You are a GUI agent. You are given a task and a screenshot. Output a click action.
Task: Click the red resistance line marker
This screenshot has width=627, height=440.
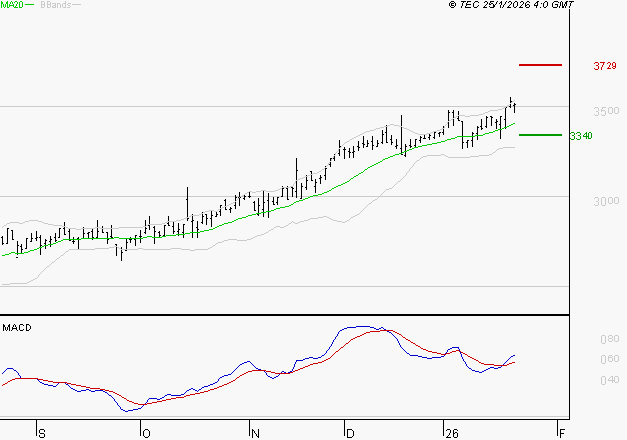(541, 65)
